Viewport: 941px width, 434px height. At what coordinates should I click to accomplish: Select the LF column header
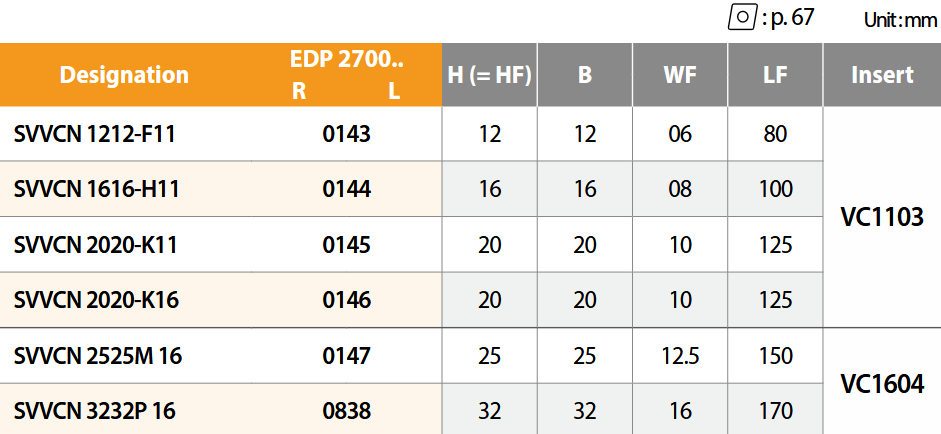(775, 75)
